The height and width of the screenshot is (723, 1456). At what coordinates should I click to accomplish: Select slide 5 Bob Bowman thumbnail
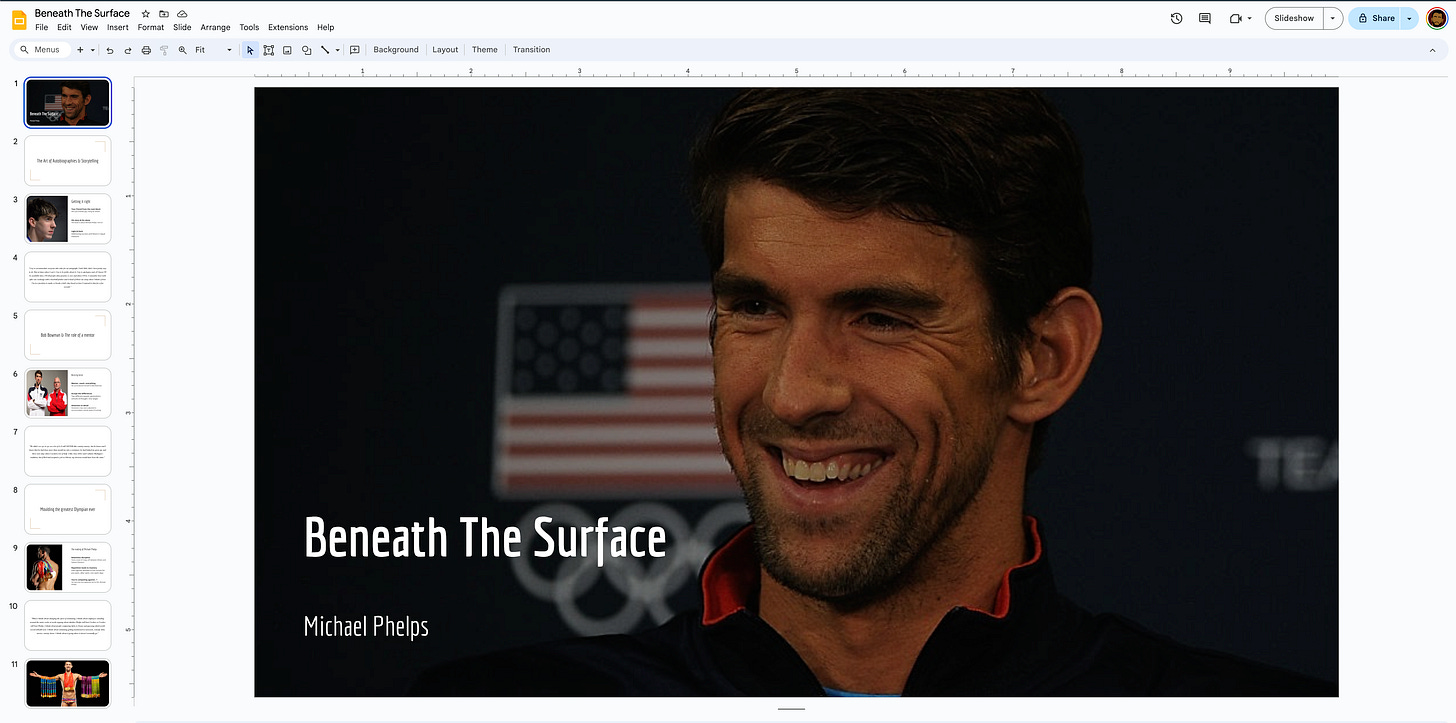pos(68,335)
